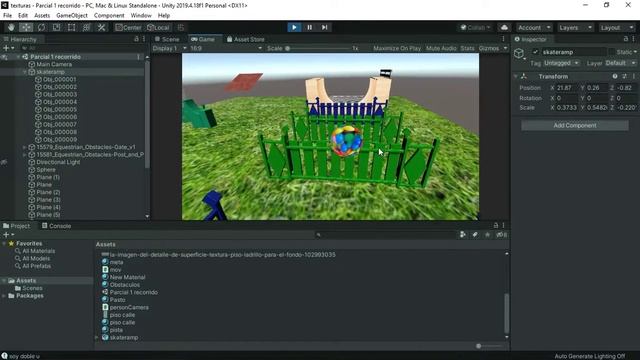640x360 pixels.
Task: Select Sphere object in Hierarchy
Action: (46, 169)
